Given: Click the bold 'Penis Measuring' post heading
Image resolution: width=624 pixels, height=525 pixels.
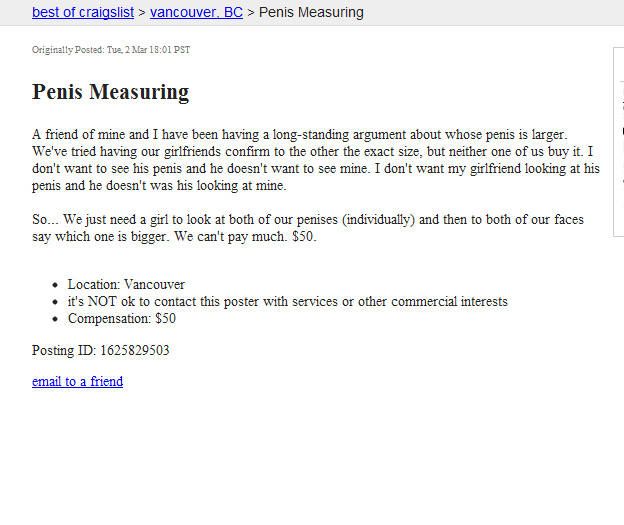Looking at the screenshot, I should (111, 92).
